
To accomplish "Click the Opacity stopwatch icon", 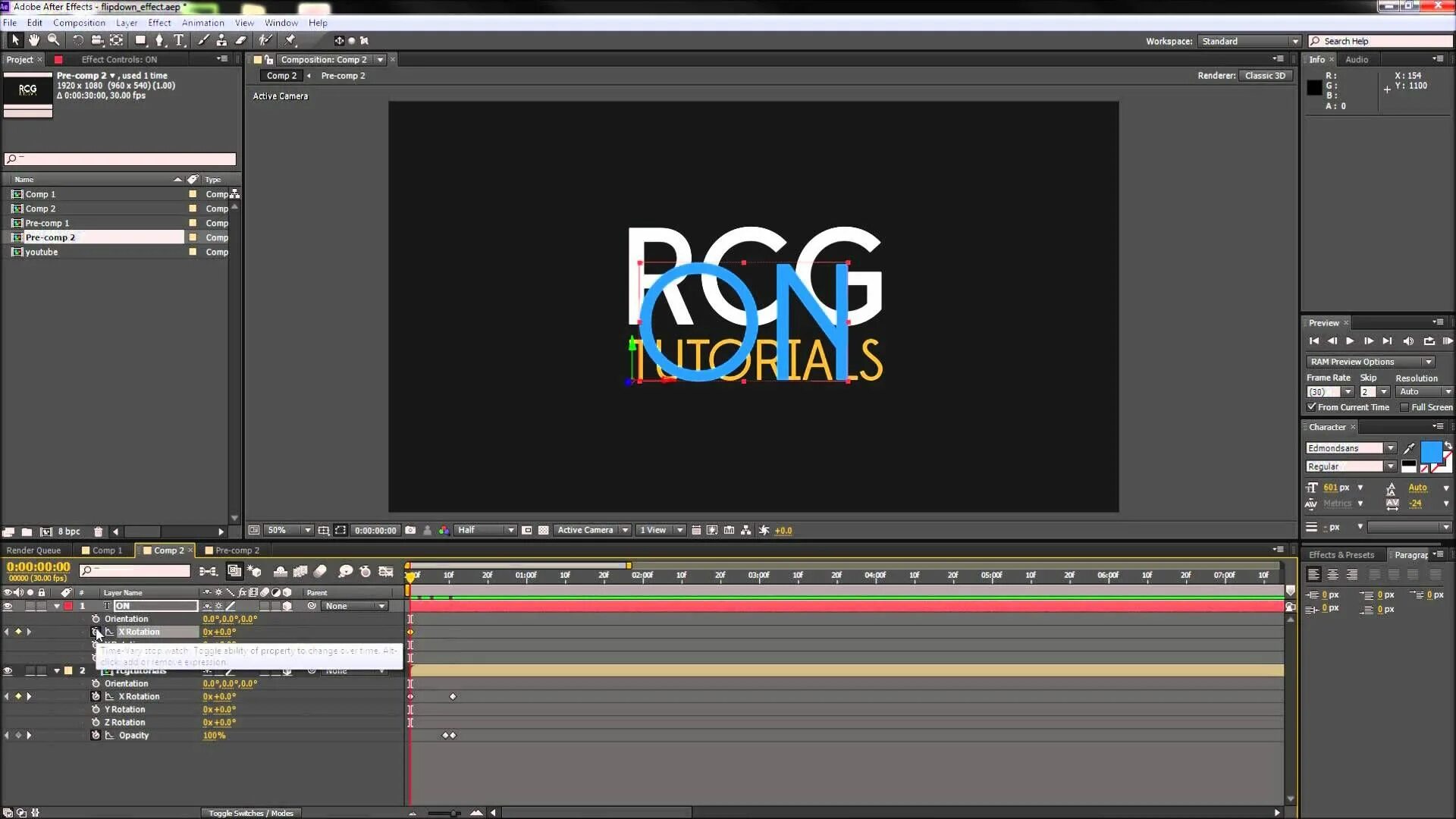I will pos(96,736).
